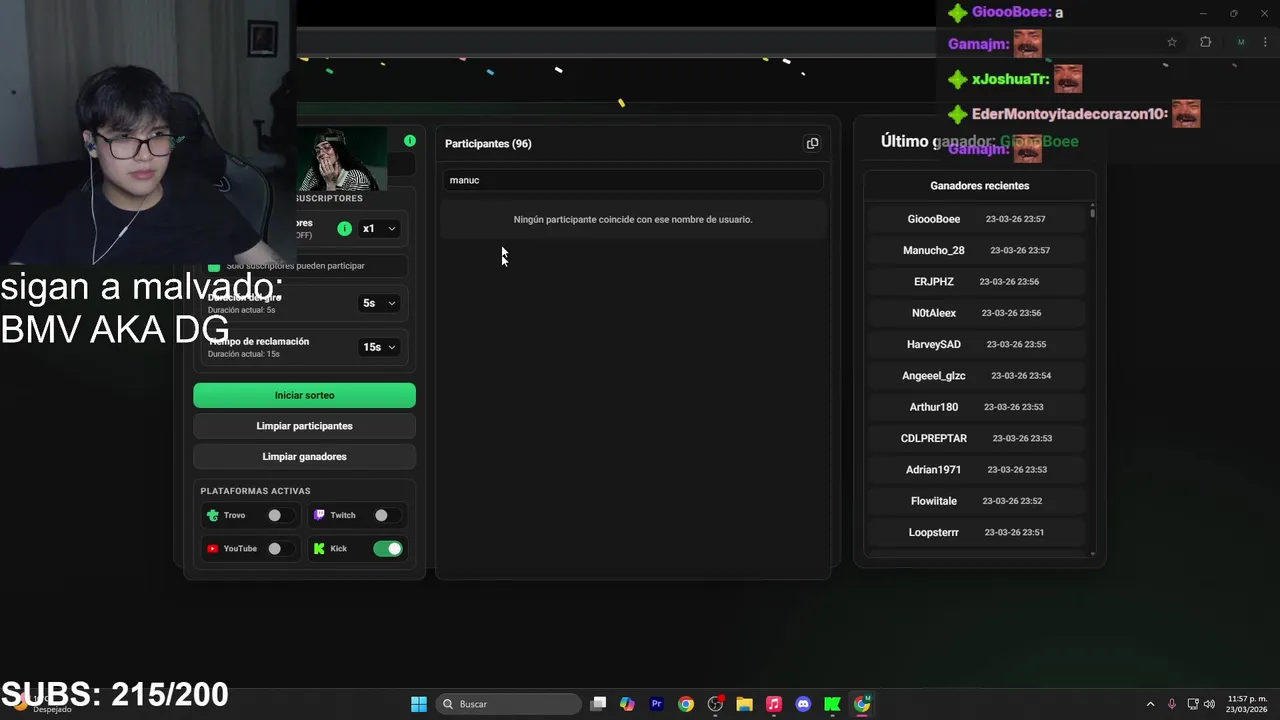Open the green info icon beside the streamer thumbnail
This screenshot has width=1280, height=720.
tap(410, 141)
